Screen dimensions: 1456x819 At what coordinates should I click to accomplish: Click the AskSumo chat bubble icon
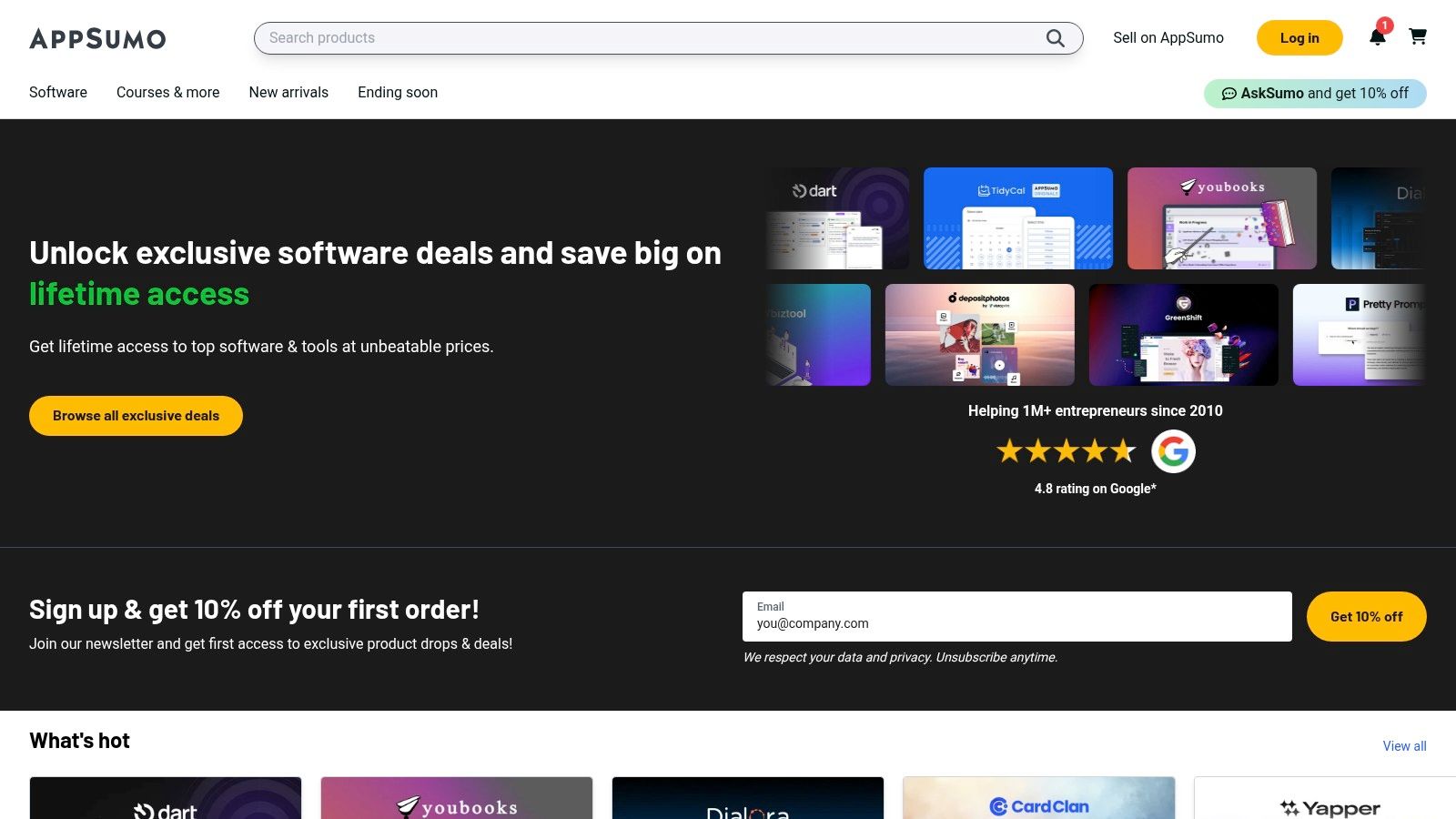tap(1229, 93)
